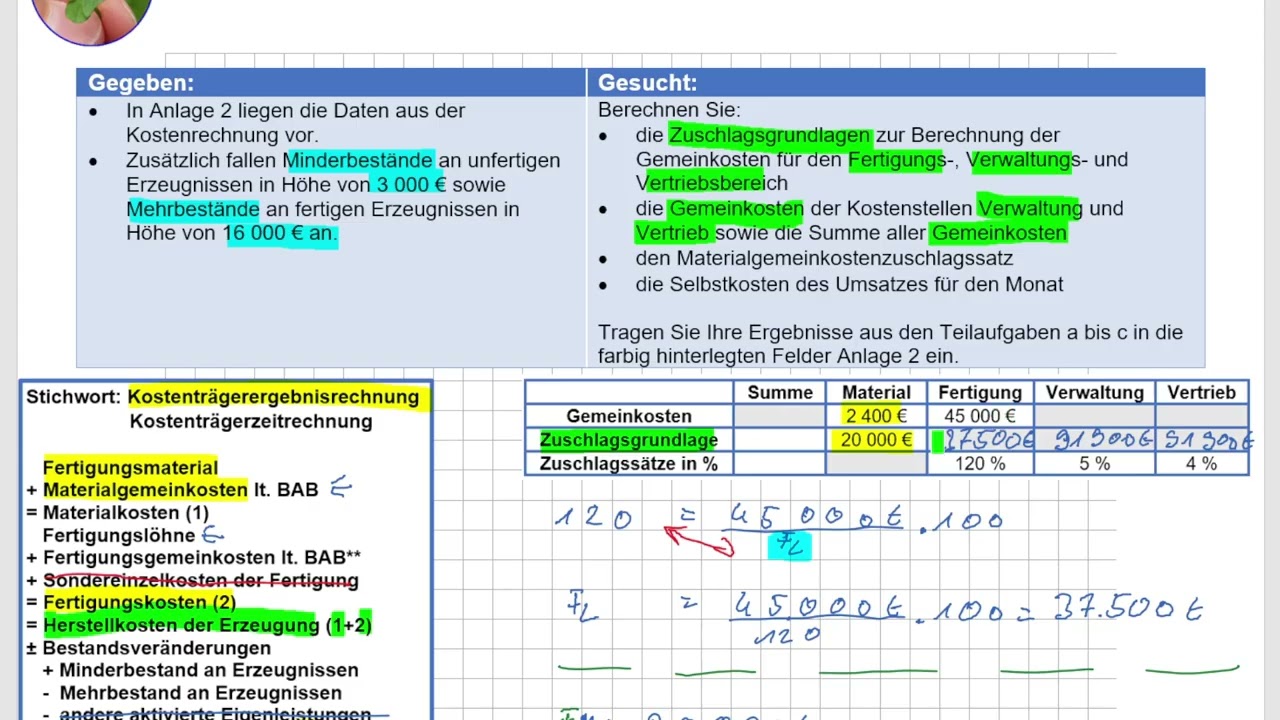1280x720 pixels.
Task: Click the "Summe" column header in the table
Action: click(780, 393)
